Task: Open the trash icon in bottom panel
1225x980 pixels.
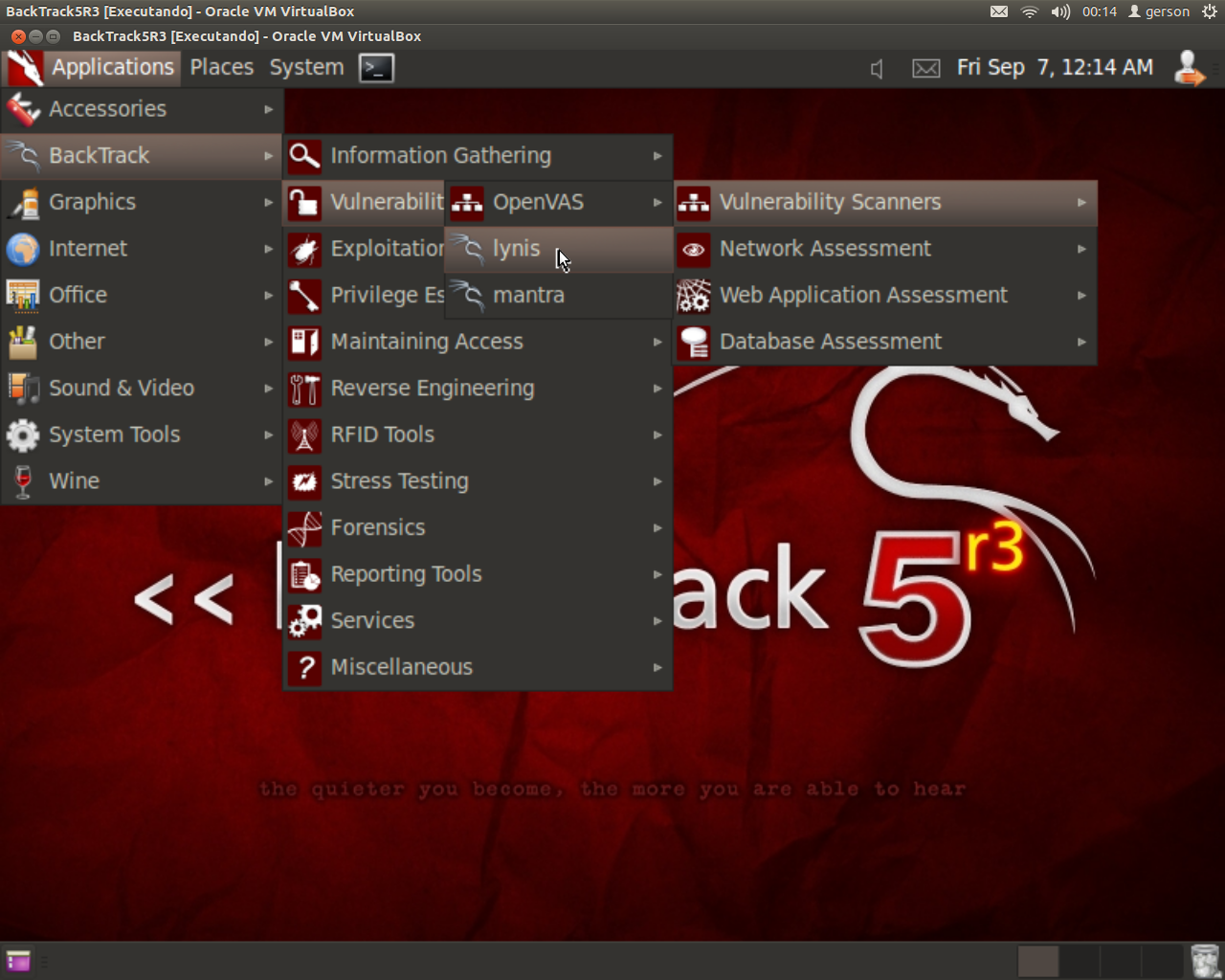Action: 1205,961
